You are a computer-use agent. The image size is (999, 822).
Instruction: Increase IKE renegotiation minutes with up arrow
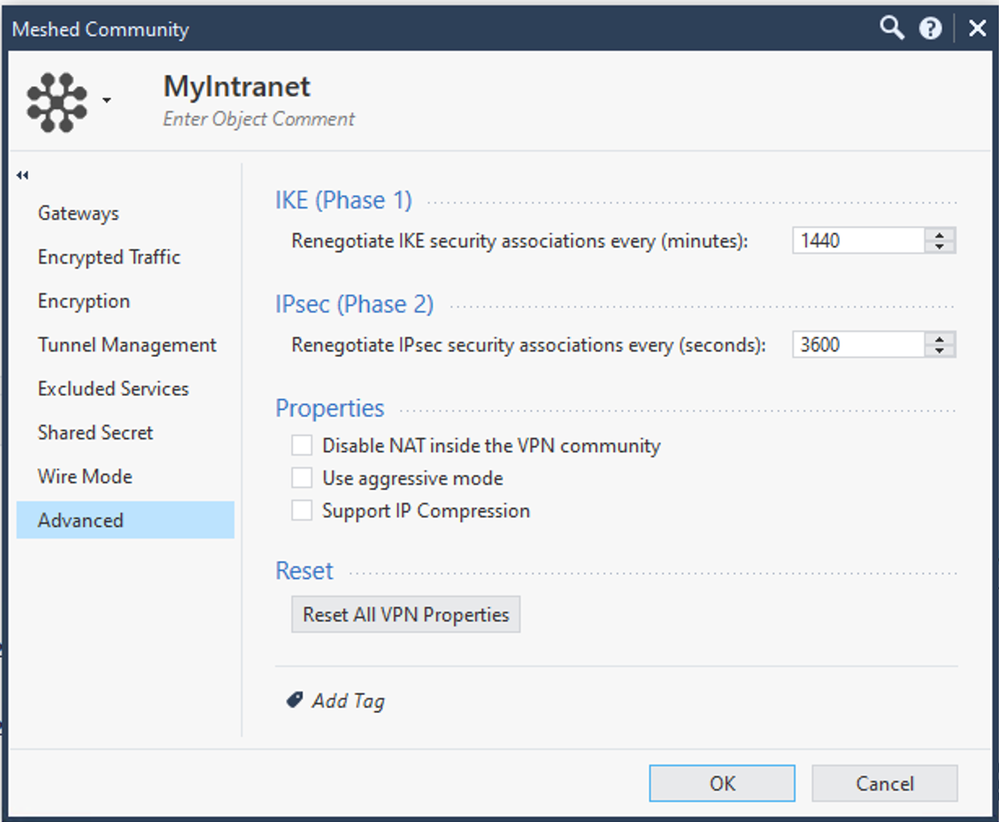pyautogui.click(x=939, y=234)
